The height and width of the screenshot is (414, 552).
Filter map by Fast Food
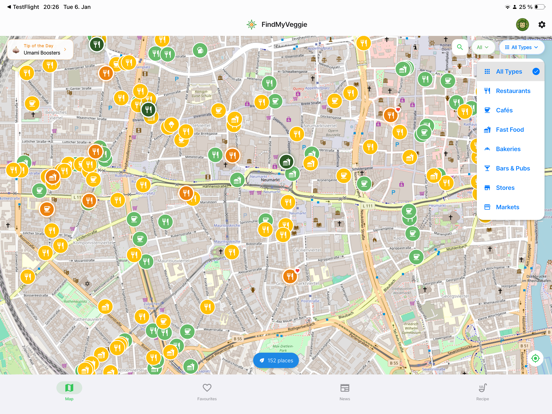(510, 130)
